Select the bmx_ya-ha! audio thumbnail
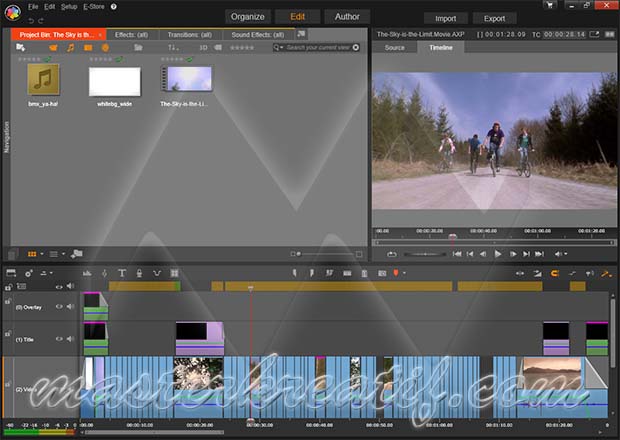This screenshot has height=440, width=620. (43, 80)
